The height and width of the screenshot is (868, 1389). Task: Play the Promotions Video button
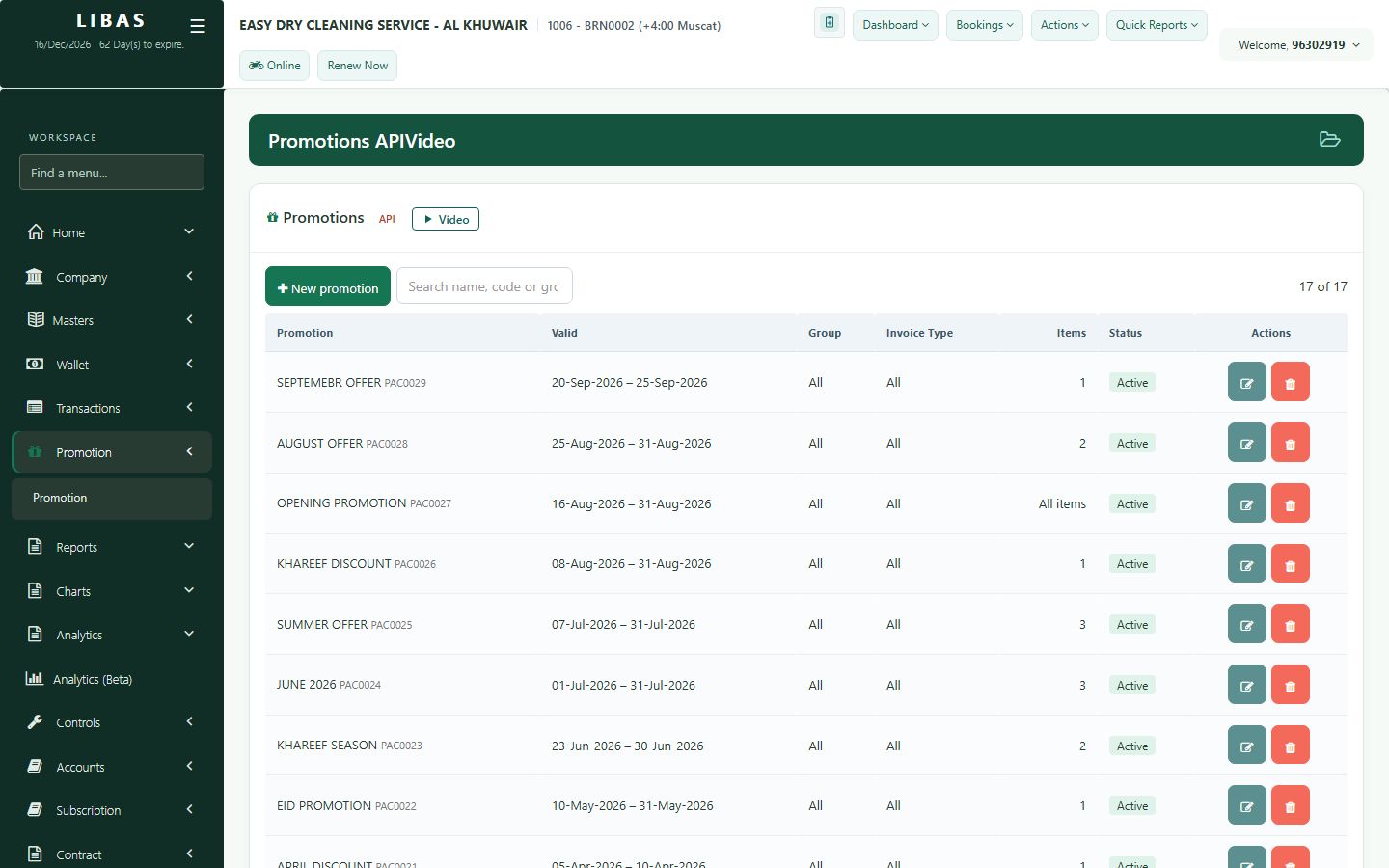(x=446, y=219)
